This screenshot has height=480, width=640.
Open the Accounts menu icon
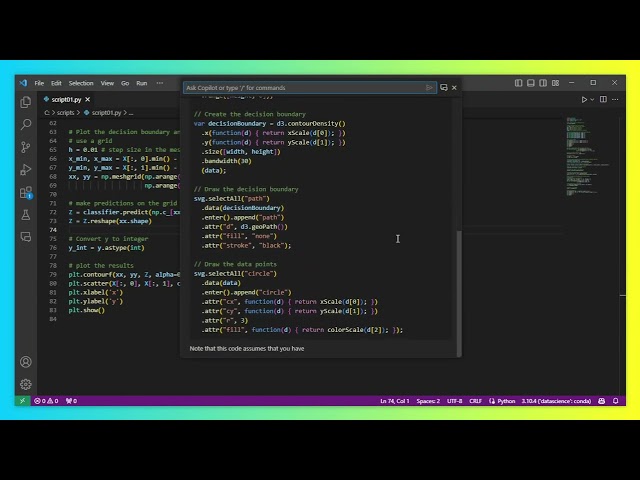point(26,362)
